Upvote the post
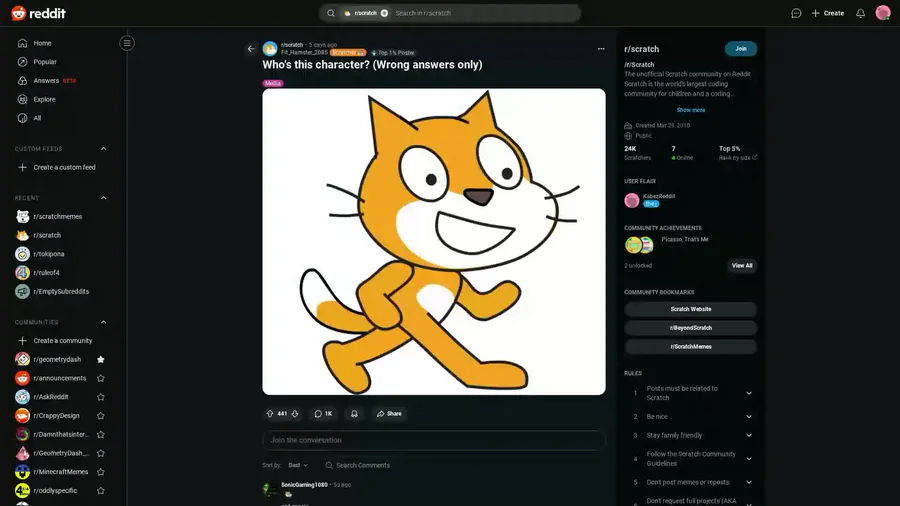The image size is (900, 506). pos(270,414)
